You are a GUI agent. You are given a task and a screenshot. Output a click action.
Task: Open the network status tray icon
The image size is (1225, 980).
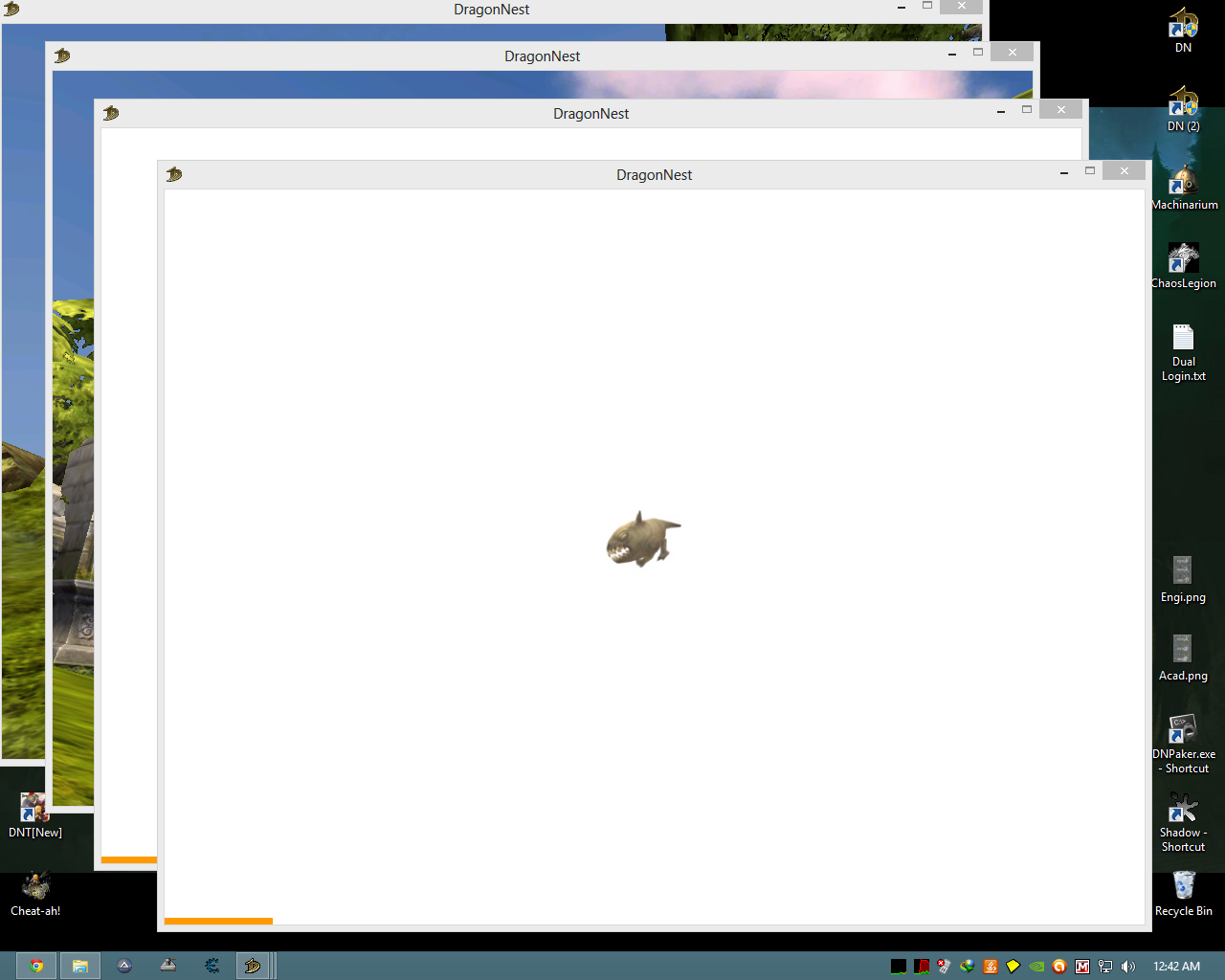click(x=1105, y=967)
